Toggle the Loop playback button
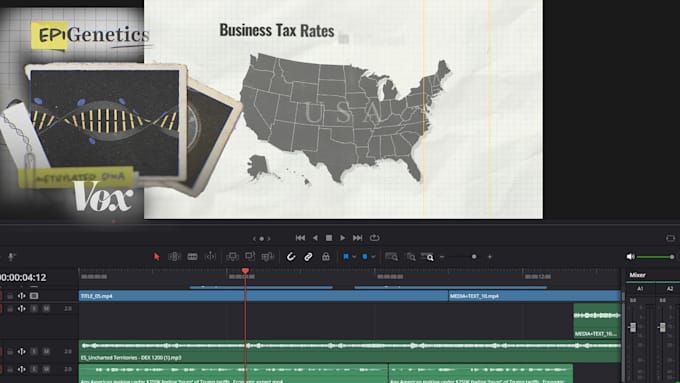 [x=375, y=238]
